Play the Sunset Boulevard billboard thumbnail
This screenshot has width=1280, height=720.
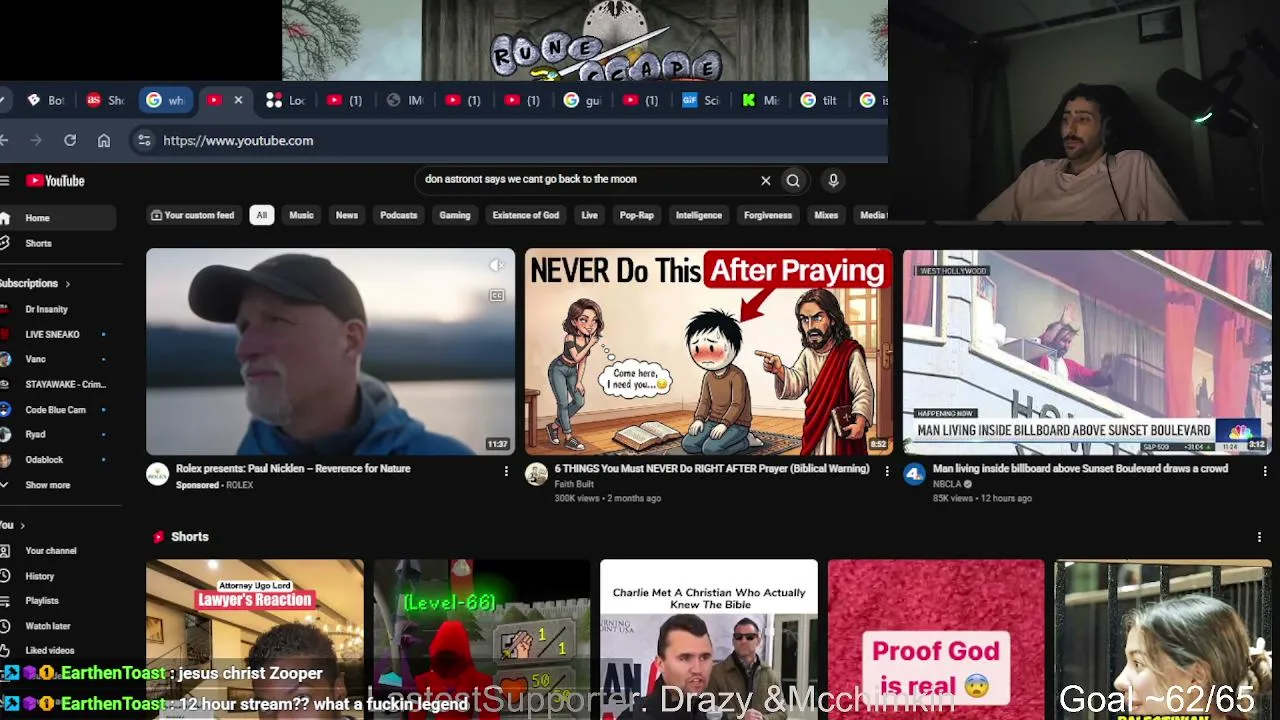tap(1087, 352)
